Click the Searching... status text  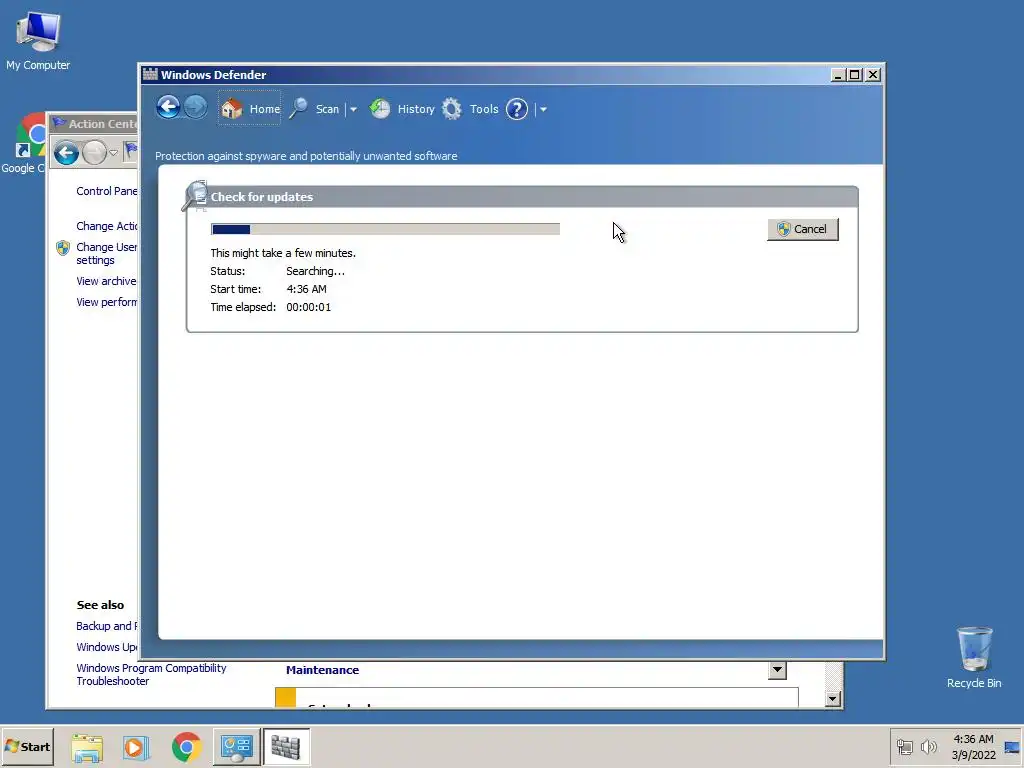(315, 271)
